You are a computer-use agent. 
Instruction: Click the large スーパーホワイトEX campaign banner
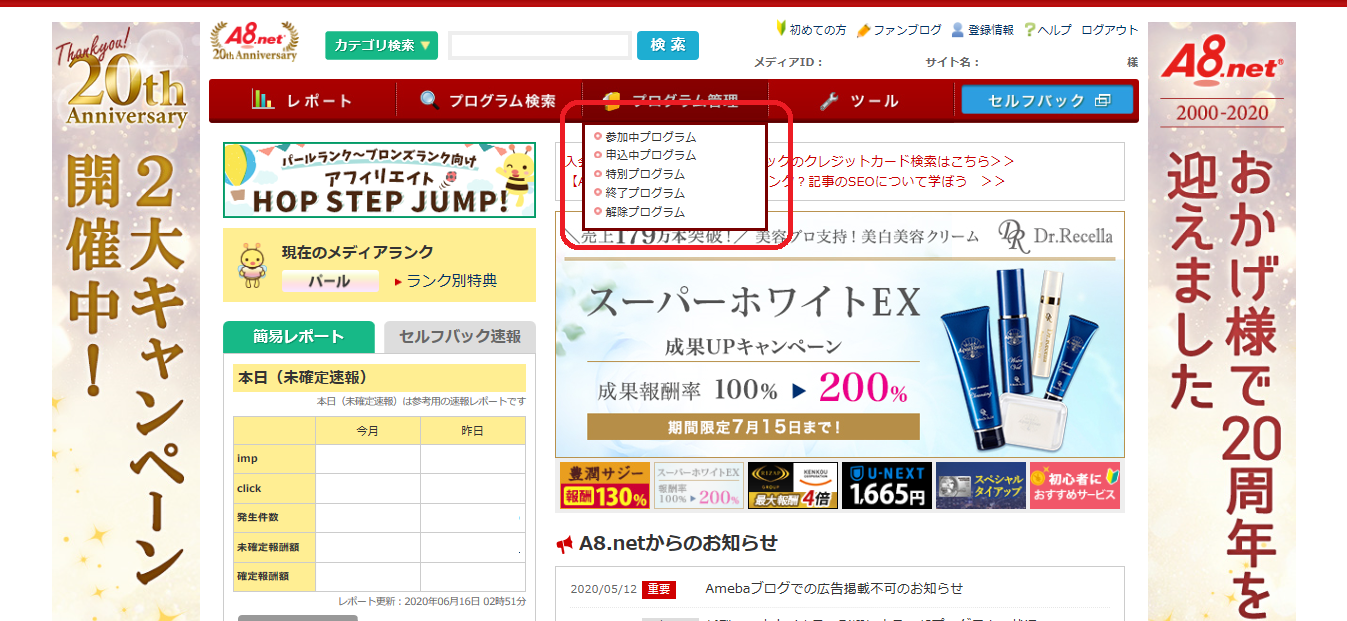(840, 335)
